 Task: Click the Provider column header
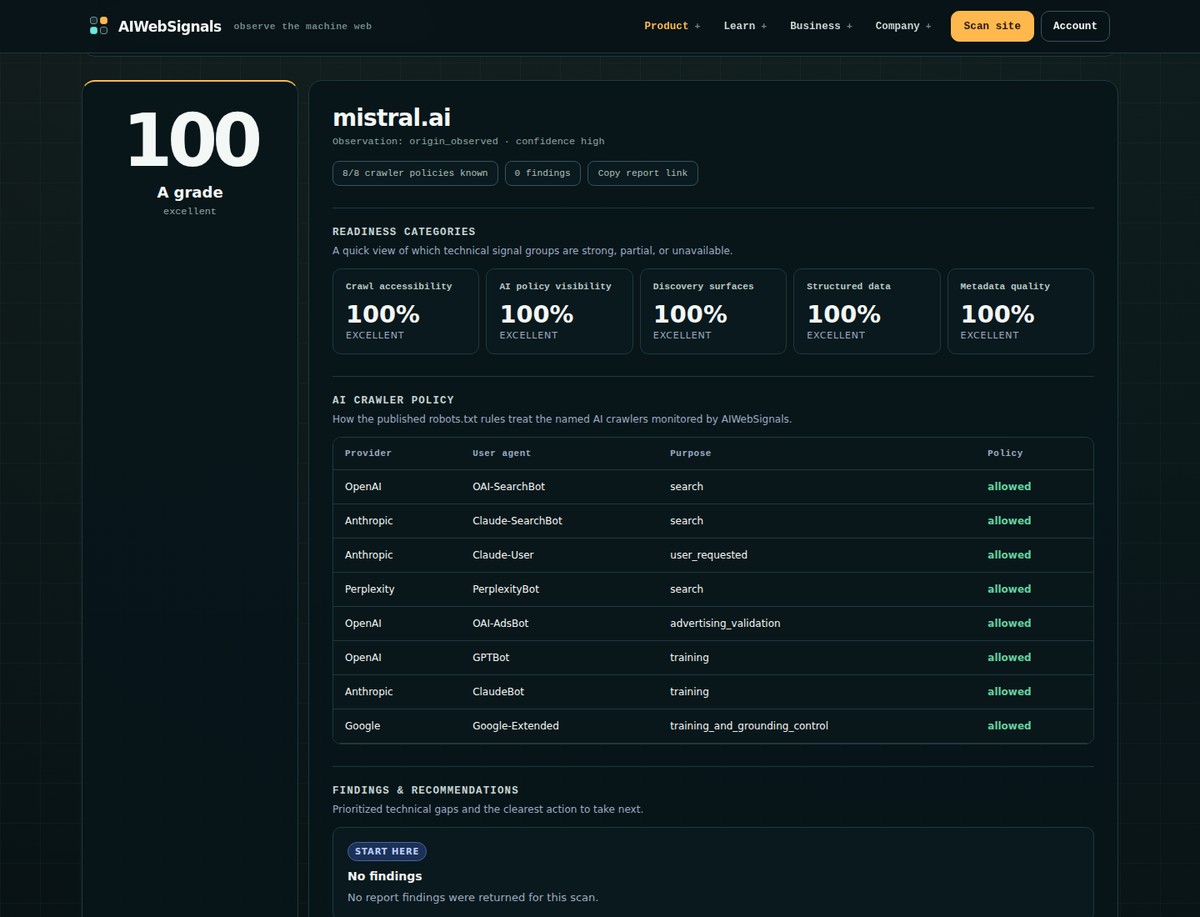pyautogui.click(x=368, y=453)
